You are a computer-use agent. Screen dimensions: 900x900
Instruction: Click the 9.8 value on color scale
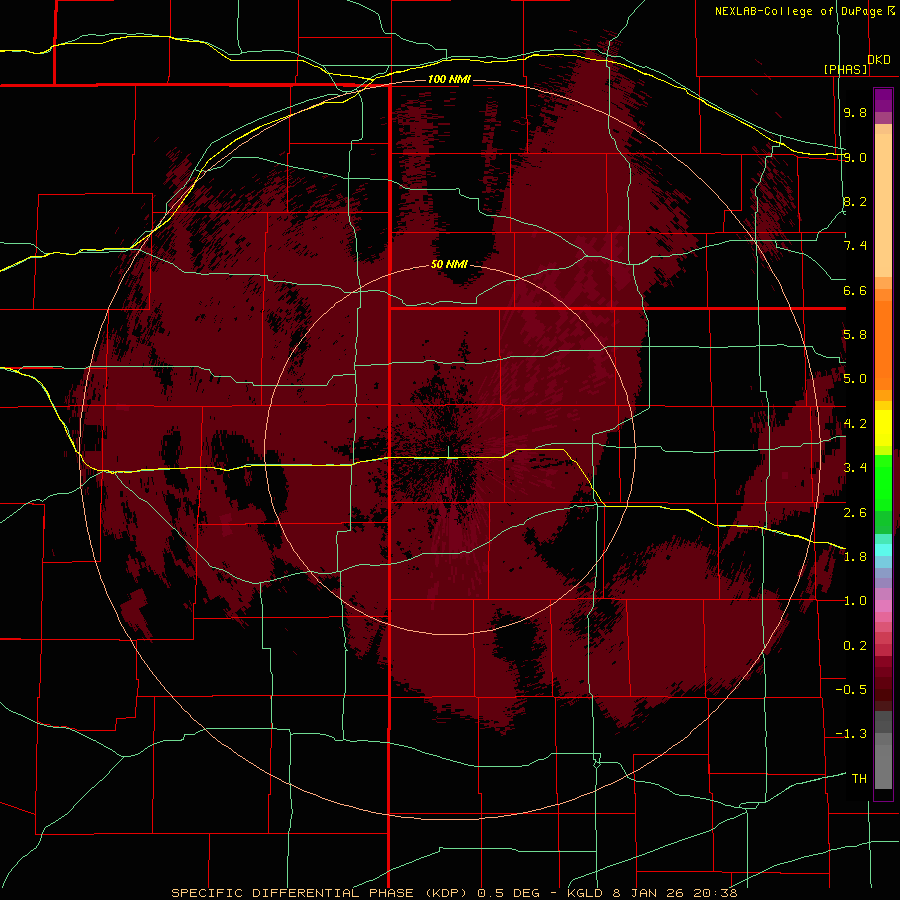[855, 112]
